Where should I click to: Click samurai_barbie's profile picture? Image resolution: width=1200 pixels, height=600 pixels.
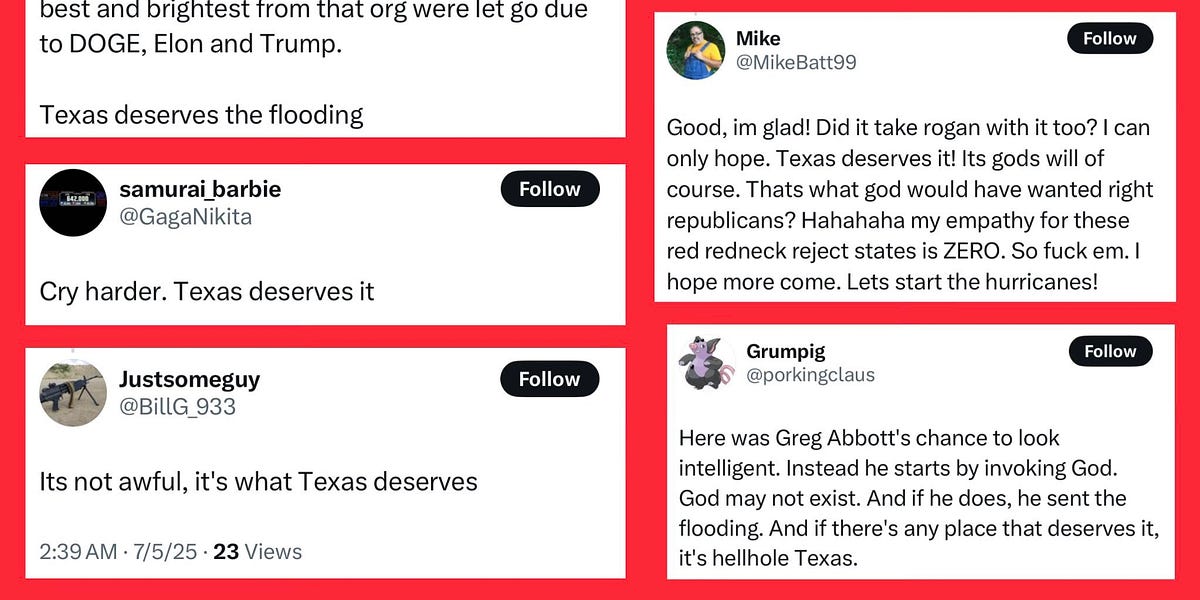[x=72, y=202]
